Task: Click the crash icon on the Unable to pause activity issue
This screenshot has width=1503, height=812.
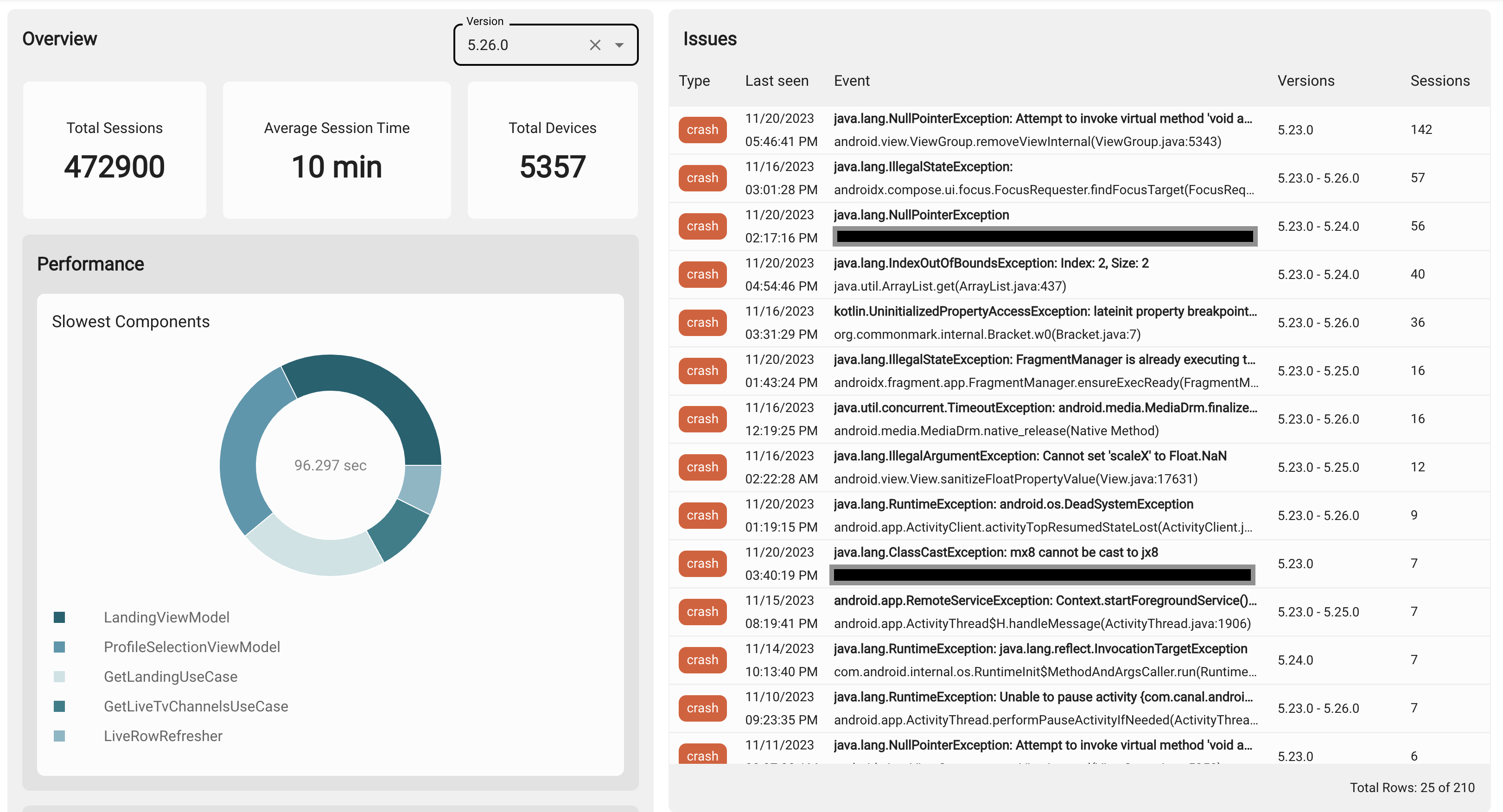Action: pos(702,708)
